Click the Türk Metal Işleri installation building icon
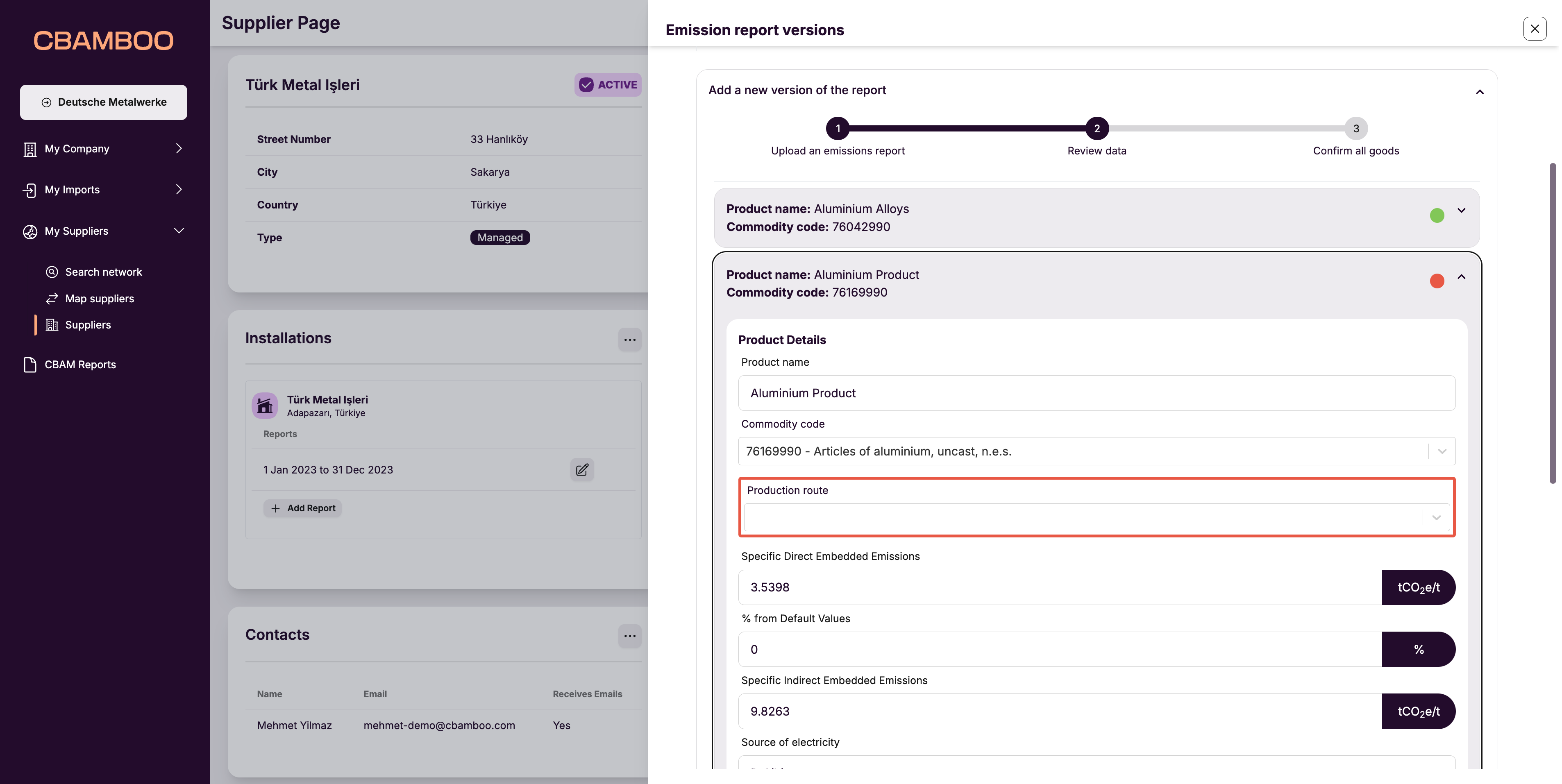 point(264,405)
